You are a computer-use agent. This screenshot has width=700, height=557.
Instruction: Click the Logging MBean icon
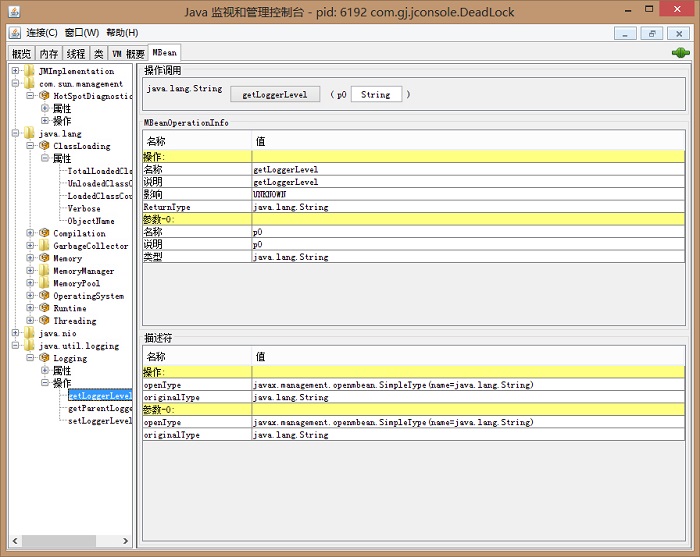coord(44,358)
